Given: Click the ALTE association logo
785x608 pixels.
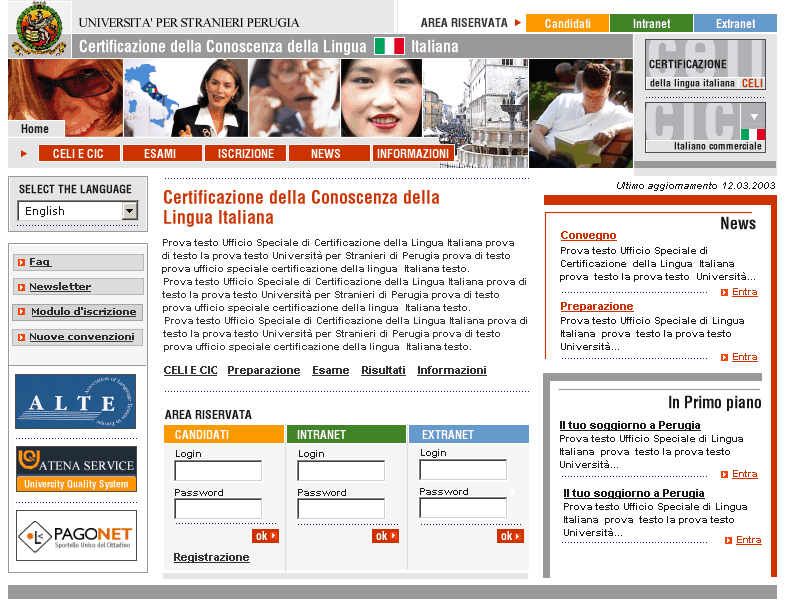Looking at the screenshot, I should tap(76, 401).
